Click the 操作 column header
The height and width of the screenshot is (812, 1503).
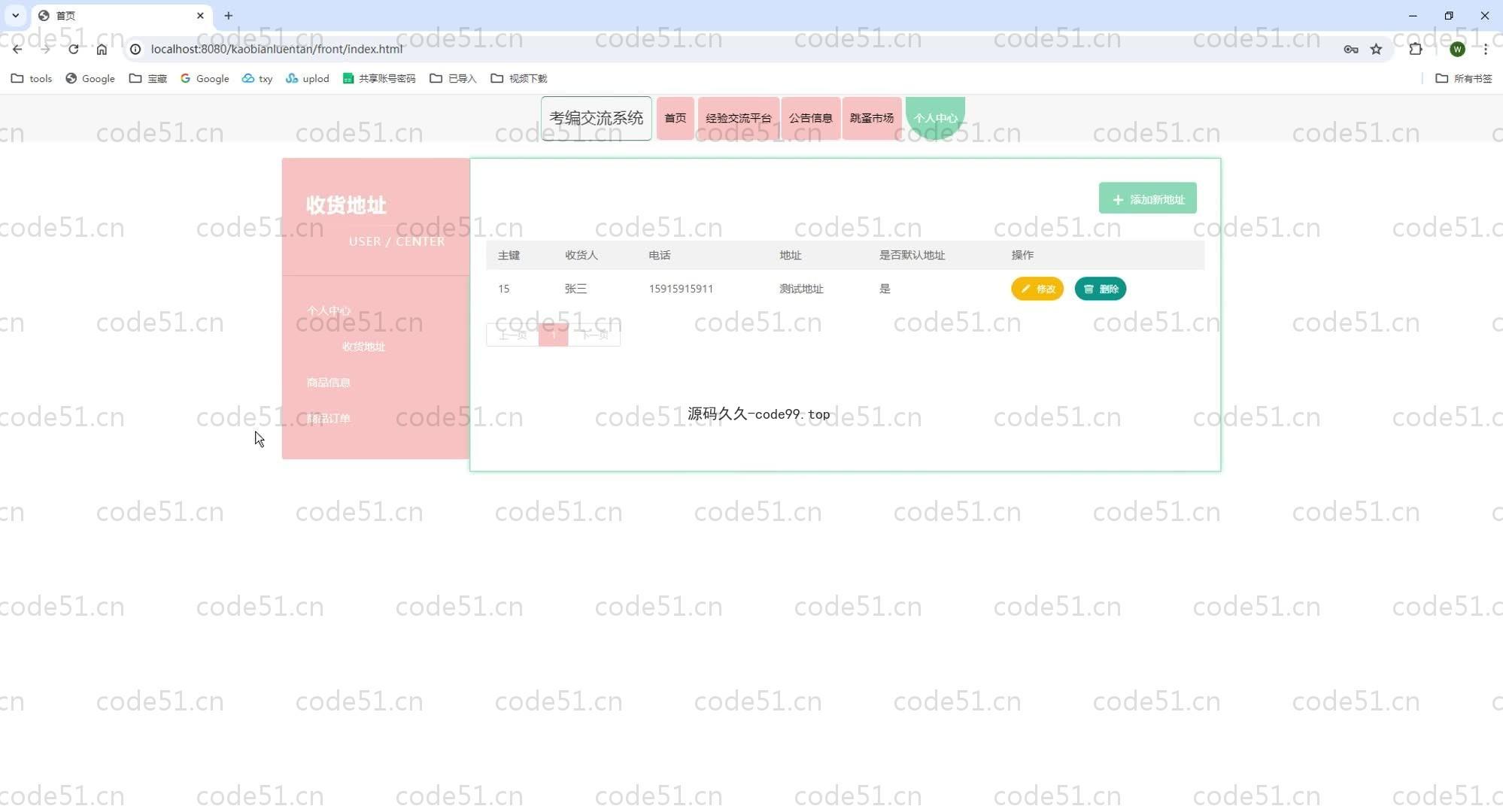click(1022, 256)
